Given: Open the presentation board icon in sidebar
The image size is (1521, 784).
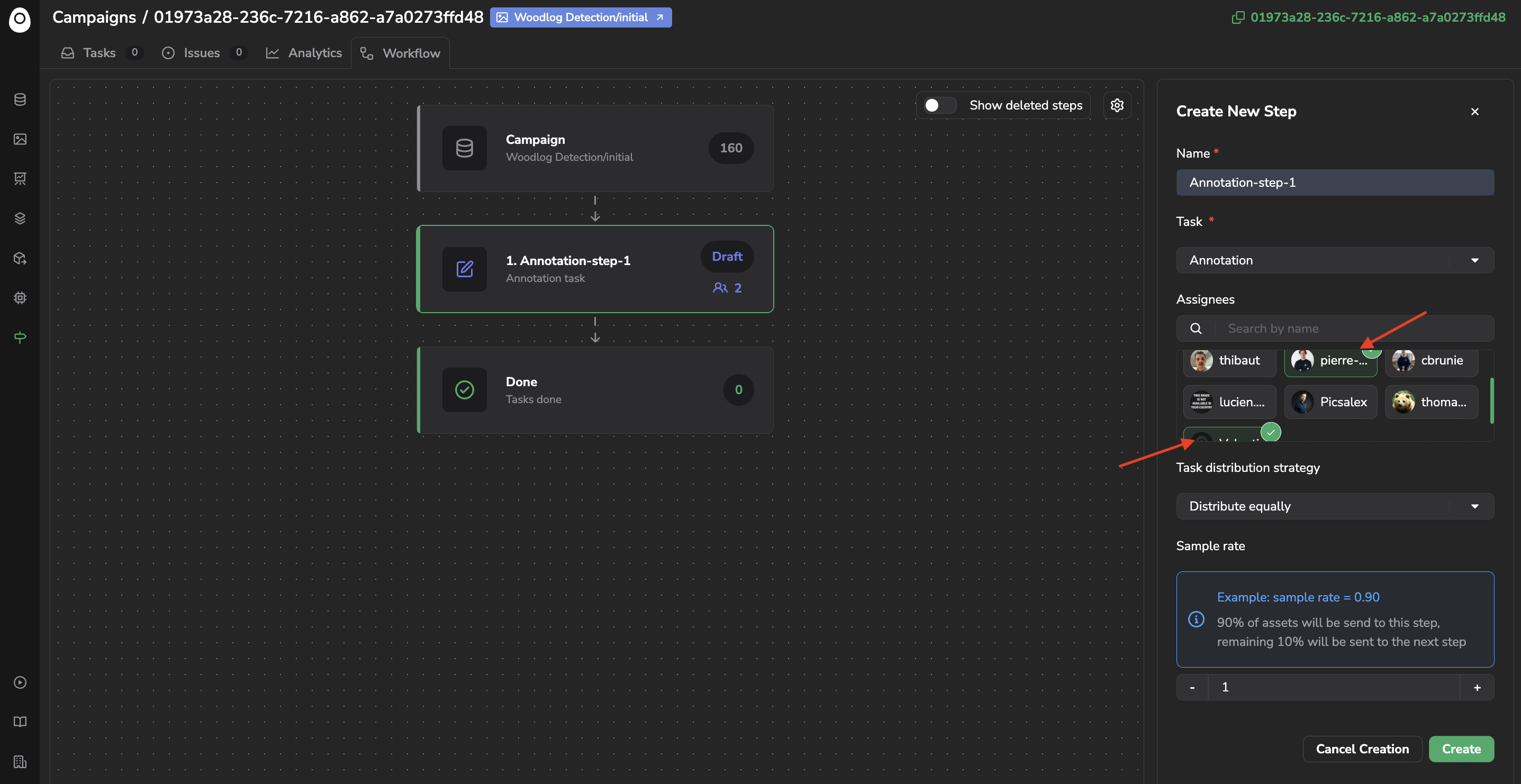Looking at the screenshot, I should 20,179.
